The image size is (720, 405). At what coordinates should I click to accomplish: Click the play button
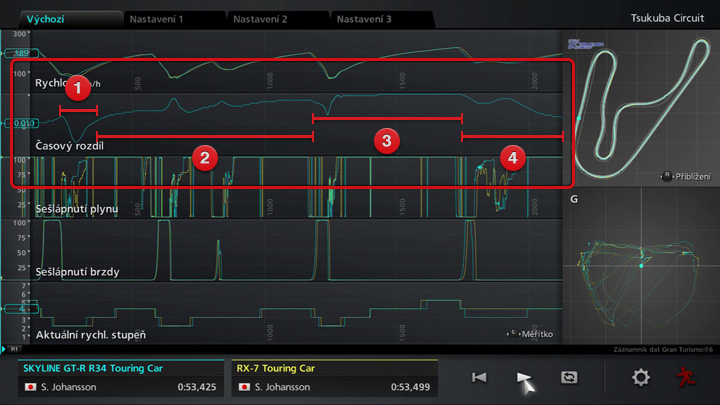coord(524,377)
